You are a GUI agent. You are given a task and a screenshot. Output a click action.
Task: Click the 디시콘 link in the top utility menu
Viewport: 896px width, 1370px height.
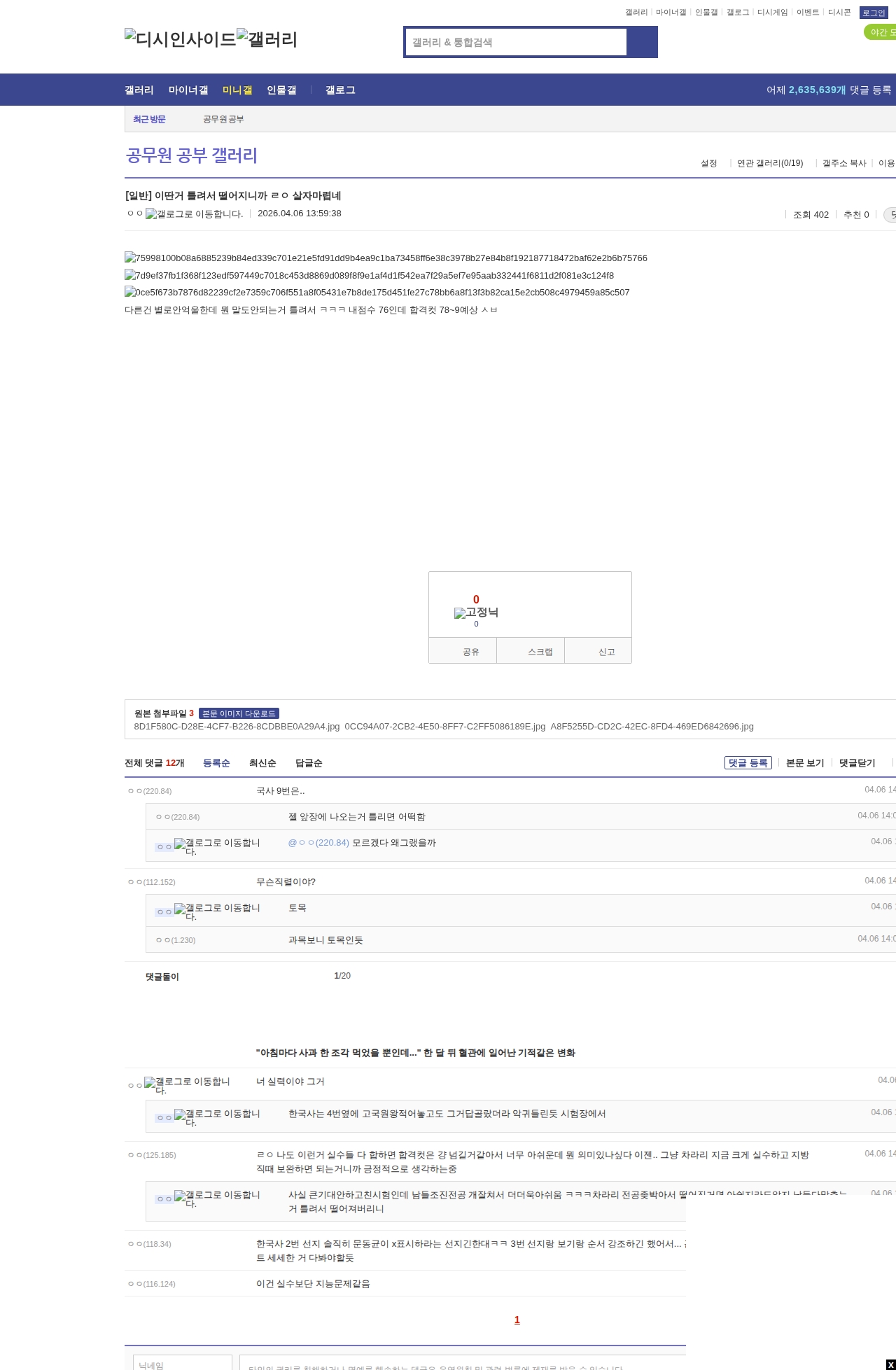click(x=839, y=13)
